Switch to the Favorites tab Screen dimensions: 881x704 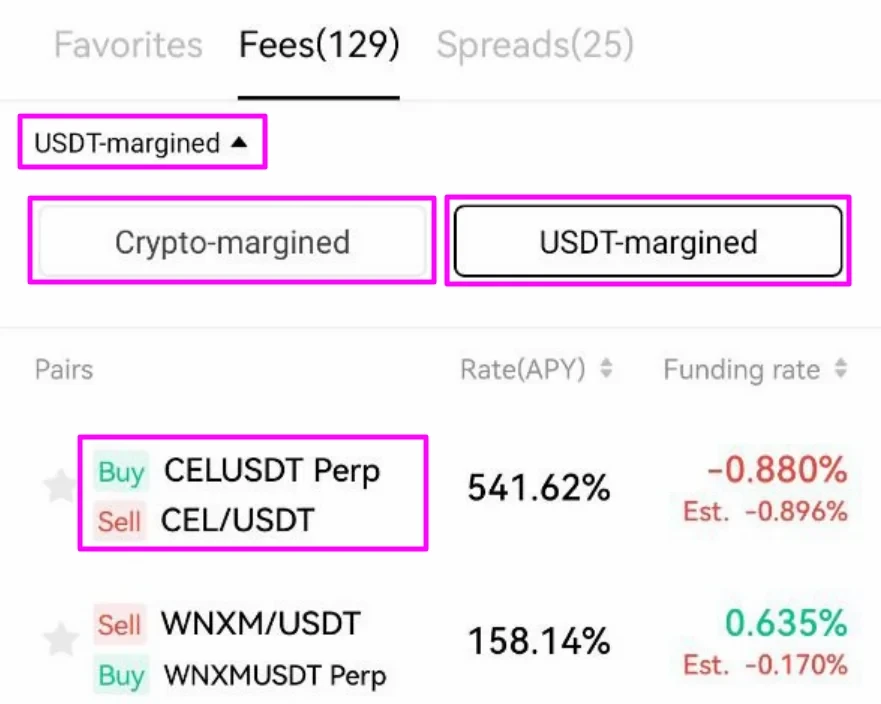(128, 45)
